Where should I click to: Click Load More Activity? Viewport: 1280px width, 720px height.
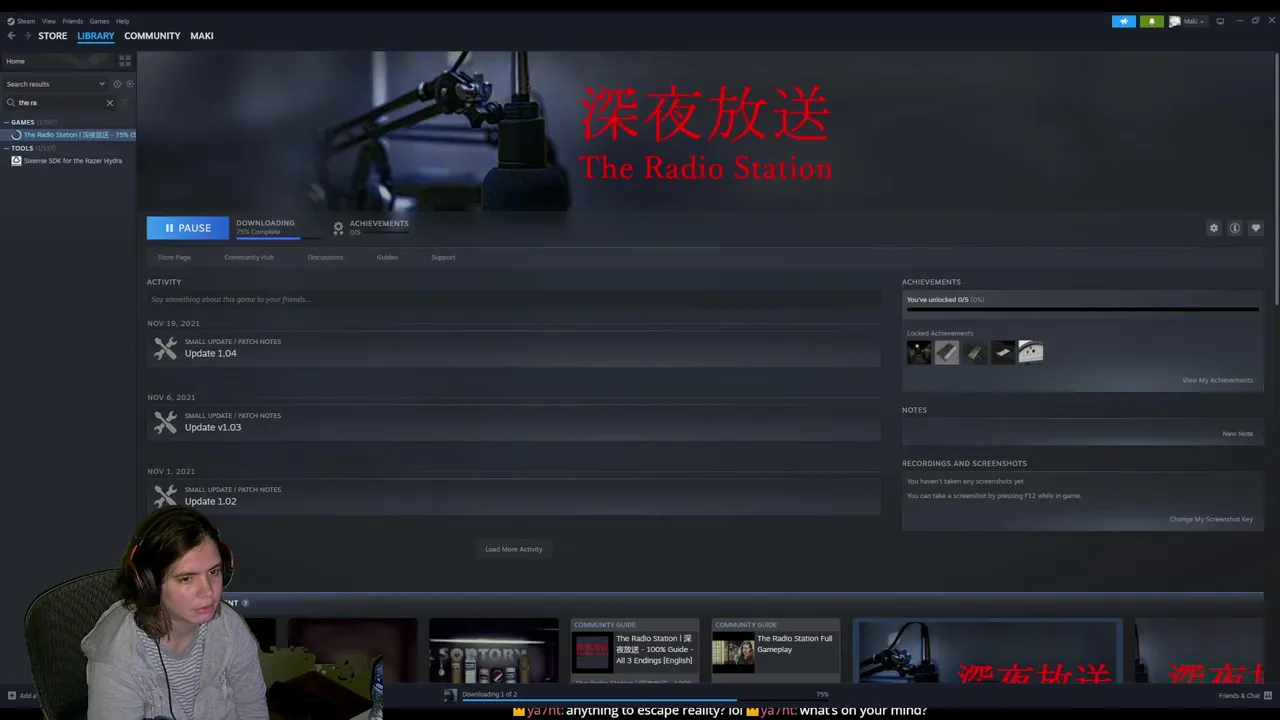514,549
